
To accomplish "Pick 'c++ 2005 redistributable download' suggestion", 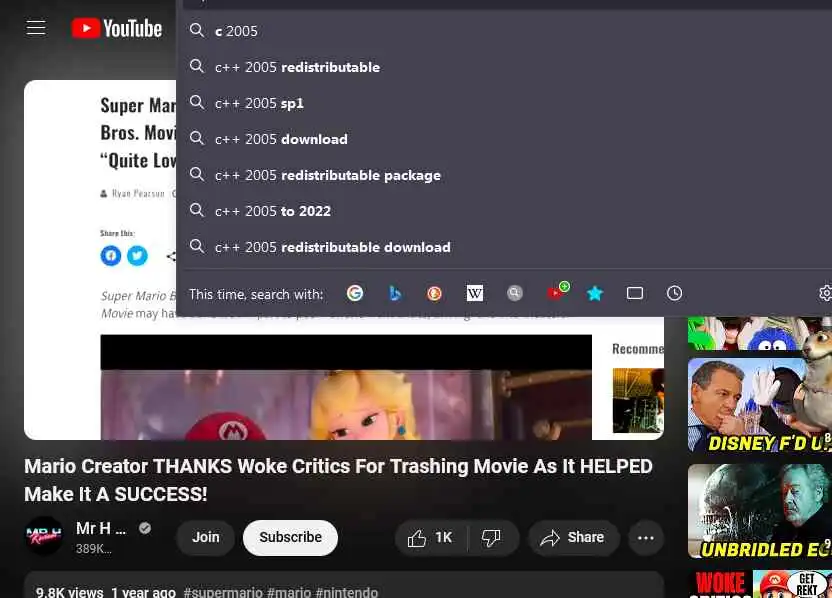I will click(x=504, y=247).
